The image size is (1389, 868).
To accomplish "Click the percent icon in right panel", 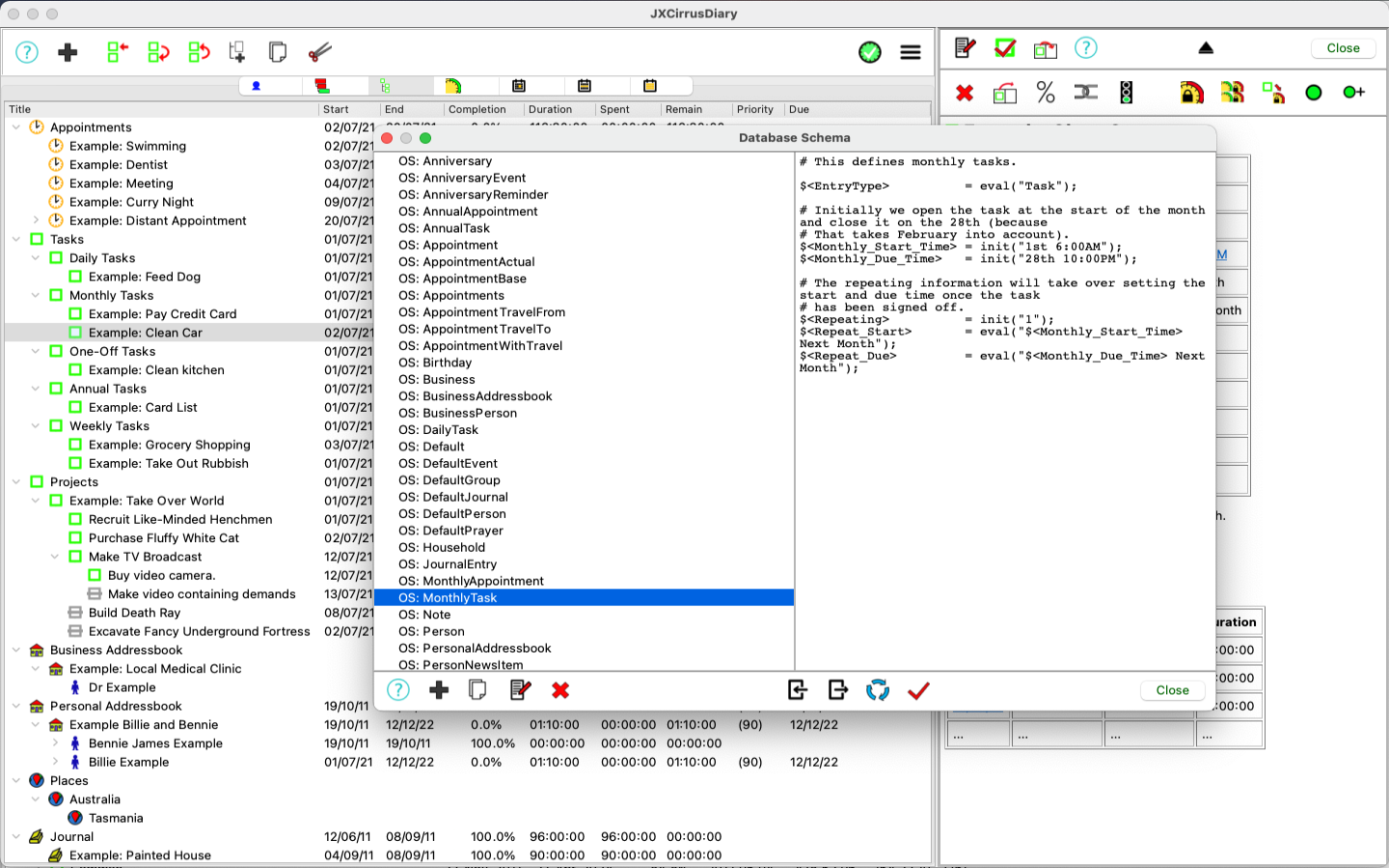I will (1046, 93).
